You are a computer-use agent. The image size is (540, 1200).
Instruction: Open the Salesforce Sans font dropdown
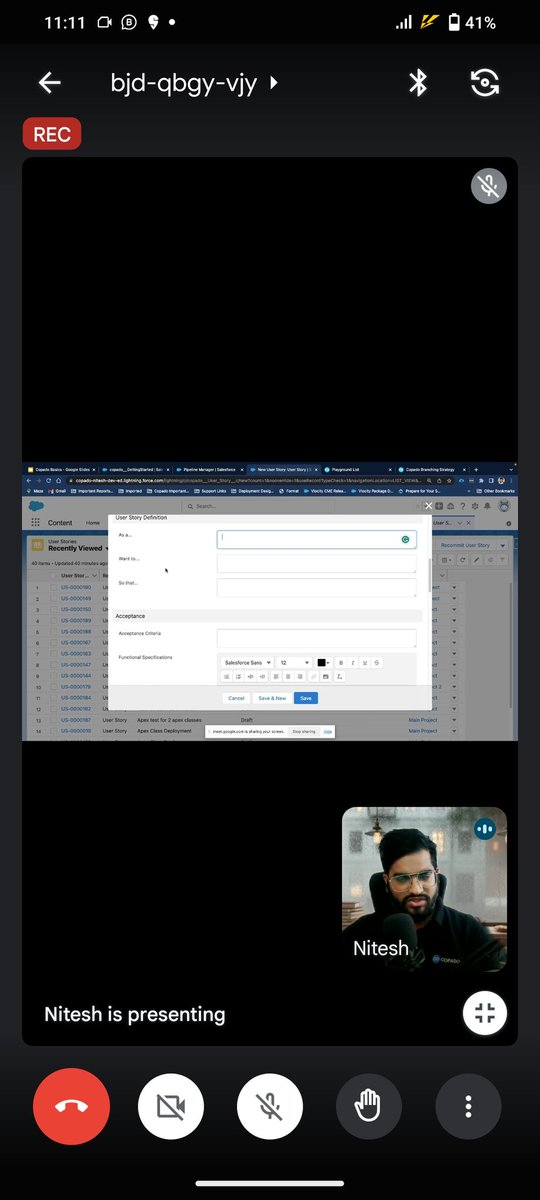click(247, 662)
